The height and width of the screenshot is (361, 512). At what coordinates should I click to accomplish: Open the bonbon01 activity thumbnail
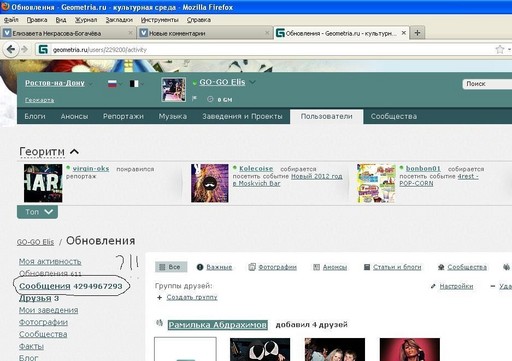pos(376,183)
